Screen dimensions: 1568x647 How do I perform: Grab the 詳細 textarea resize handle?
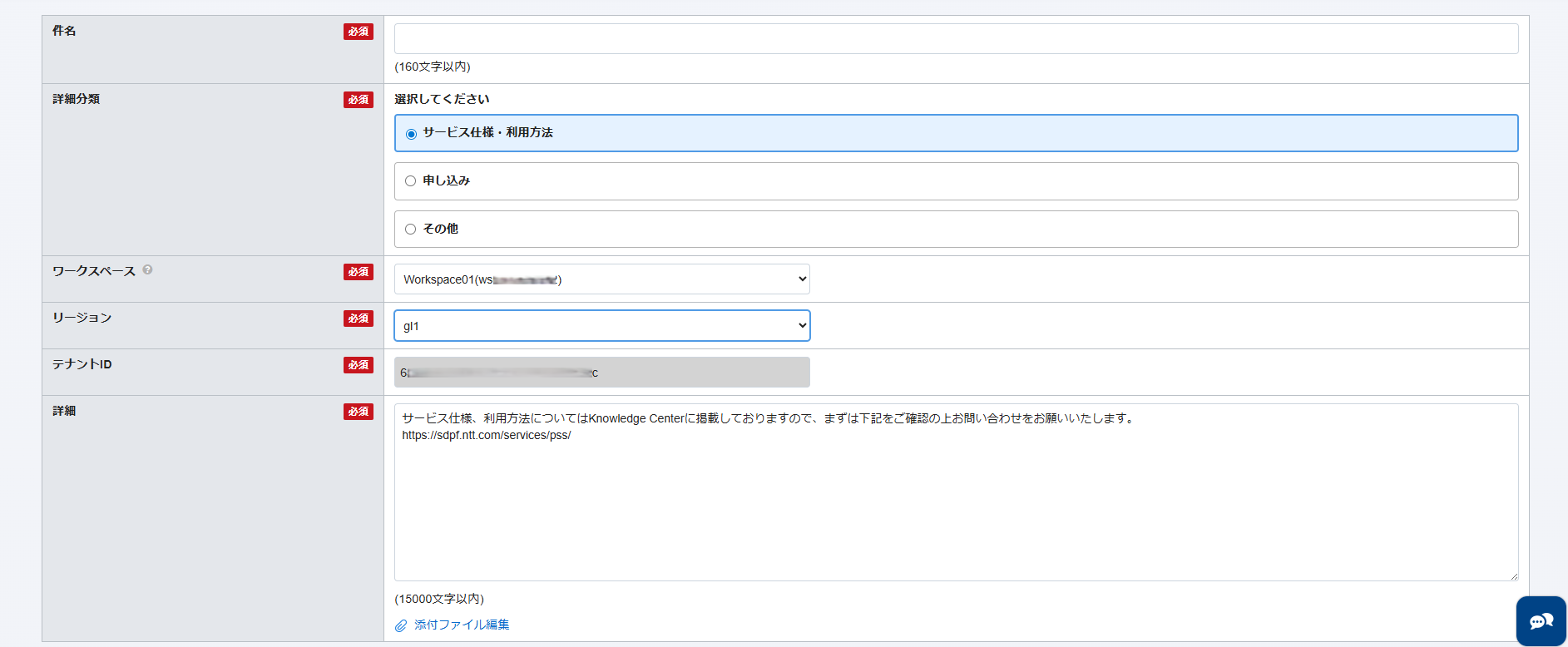click(x=1513, y=575)
